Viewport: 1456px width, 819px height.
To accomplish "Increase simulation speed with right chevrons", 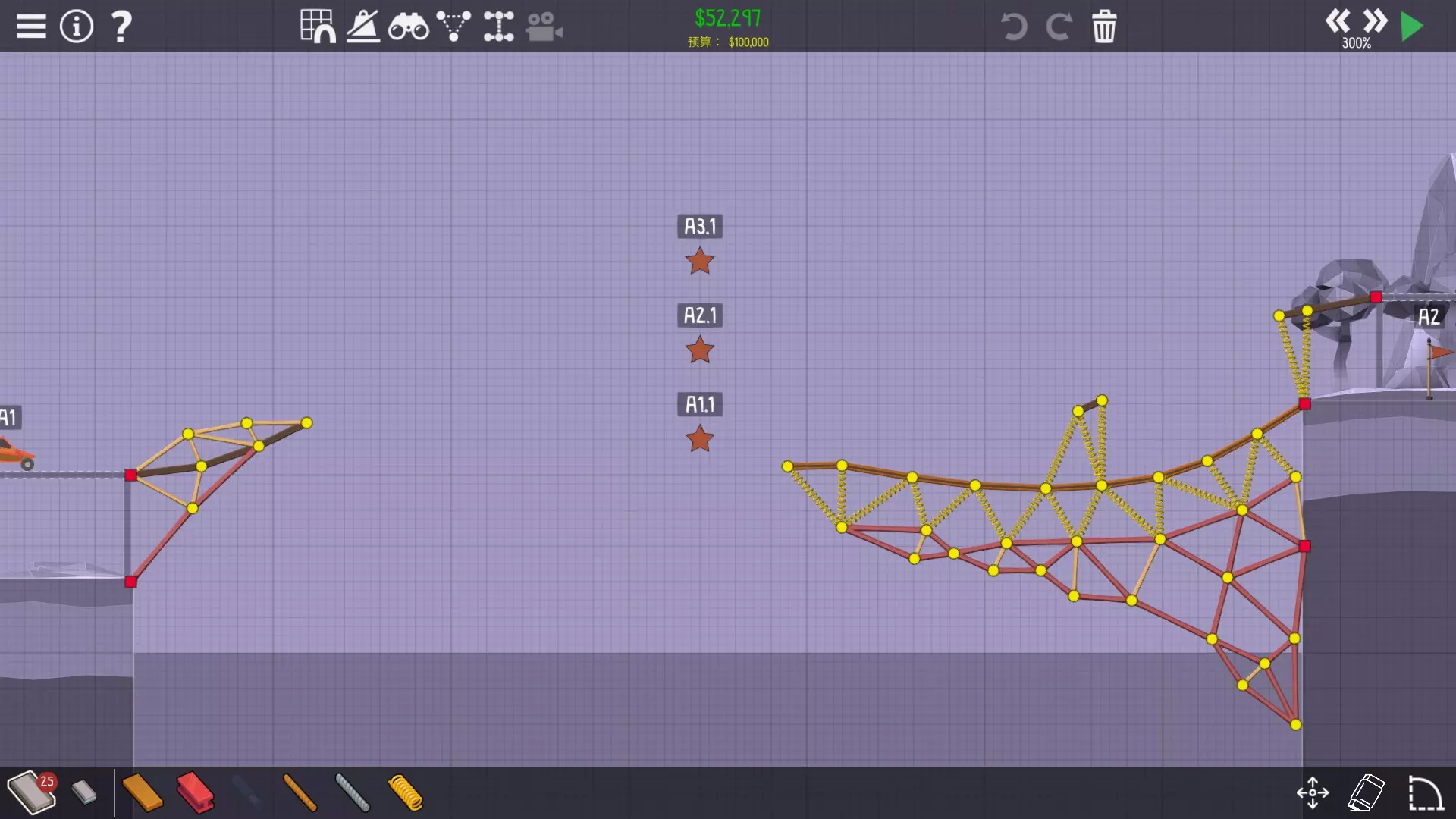I will pos(1374,20).
